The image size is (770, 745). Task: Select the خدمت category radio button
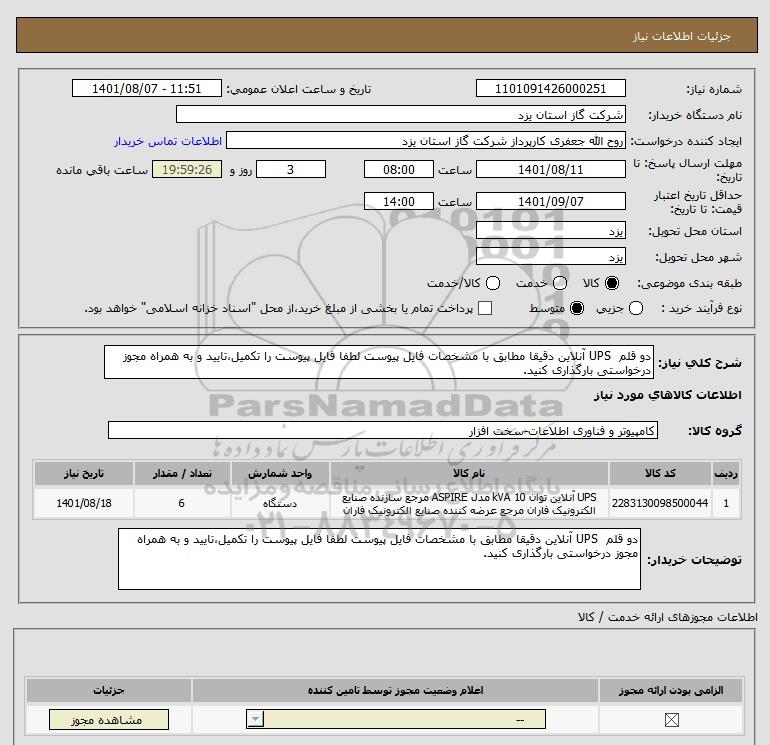click(560, 283)
